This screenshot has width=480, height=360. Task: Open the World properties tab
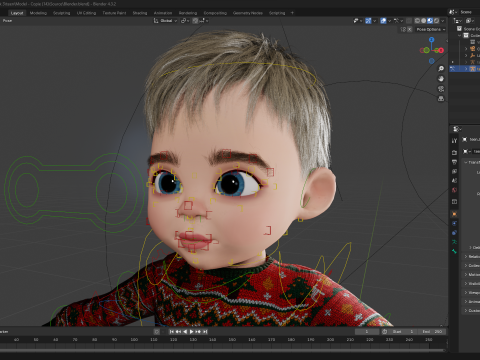coord(454,190)
